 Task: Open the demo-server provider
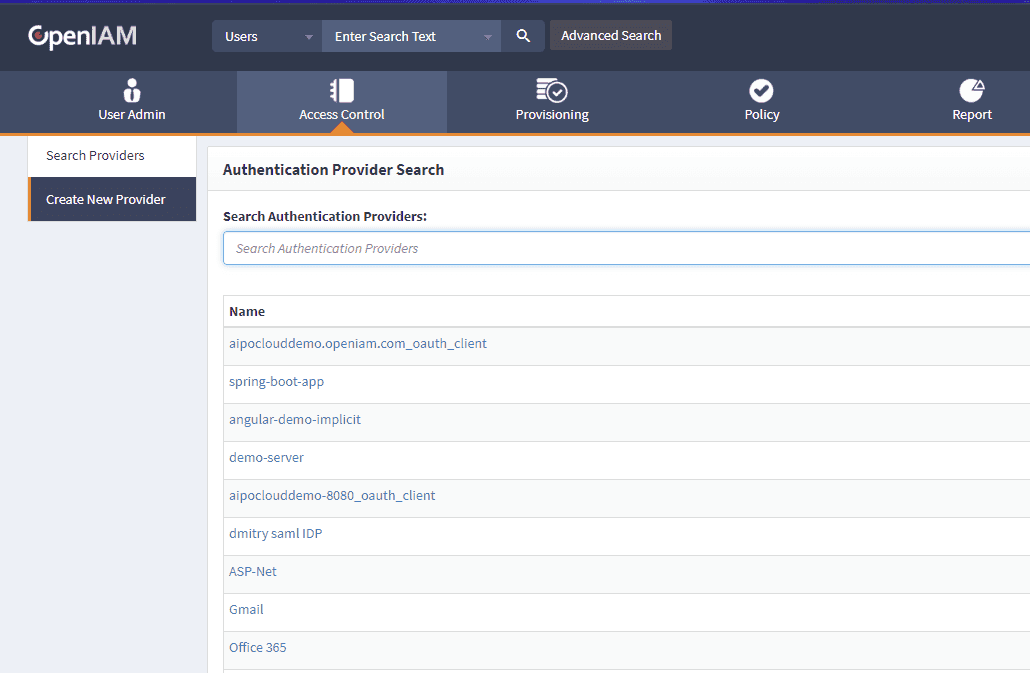click(266, 458)
